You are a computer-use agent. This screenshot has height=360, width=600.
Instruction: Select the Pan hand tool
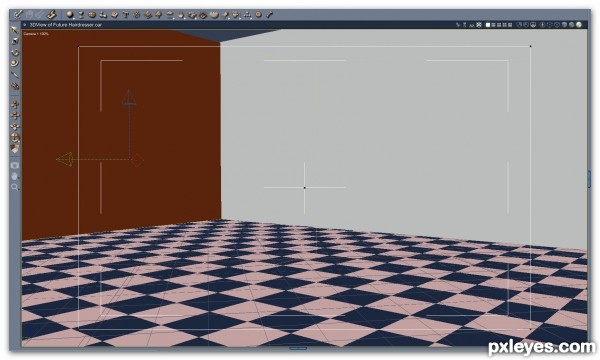15,176
